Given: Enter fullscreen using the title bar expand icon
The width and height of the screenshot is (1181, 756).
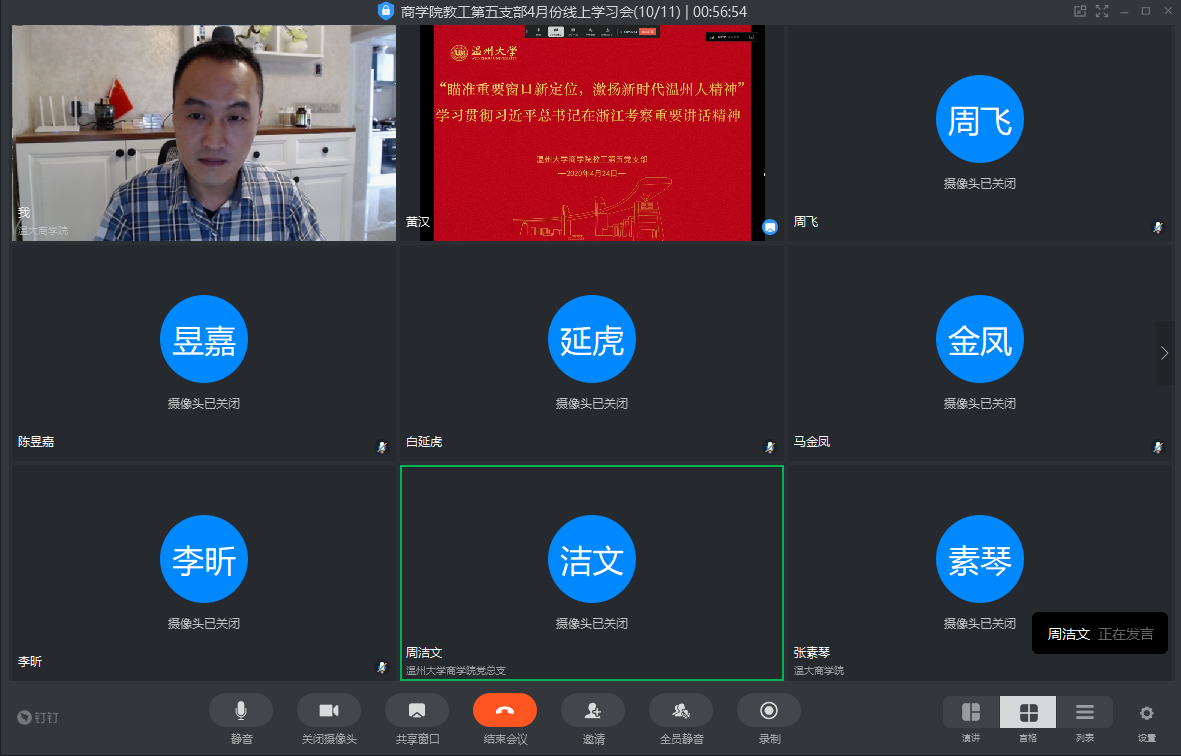Looking at the screenshot, I should coord(1102,11).
